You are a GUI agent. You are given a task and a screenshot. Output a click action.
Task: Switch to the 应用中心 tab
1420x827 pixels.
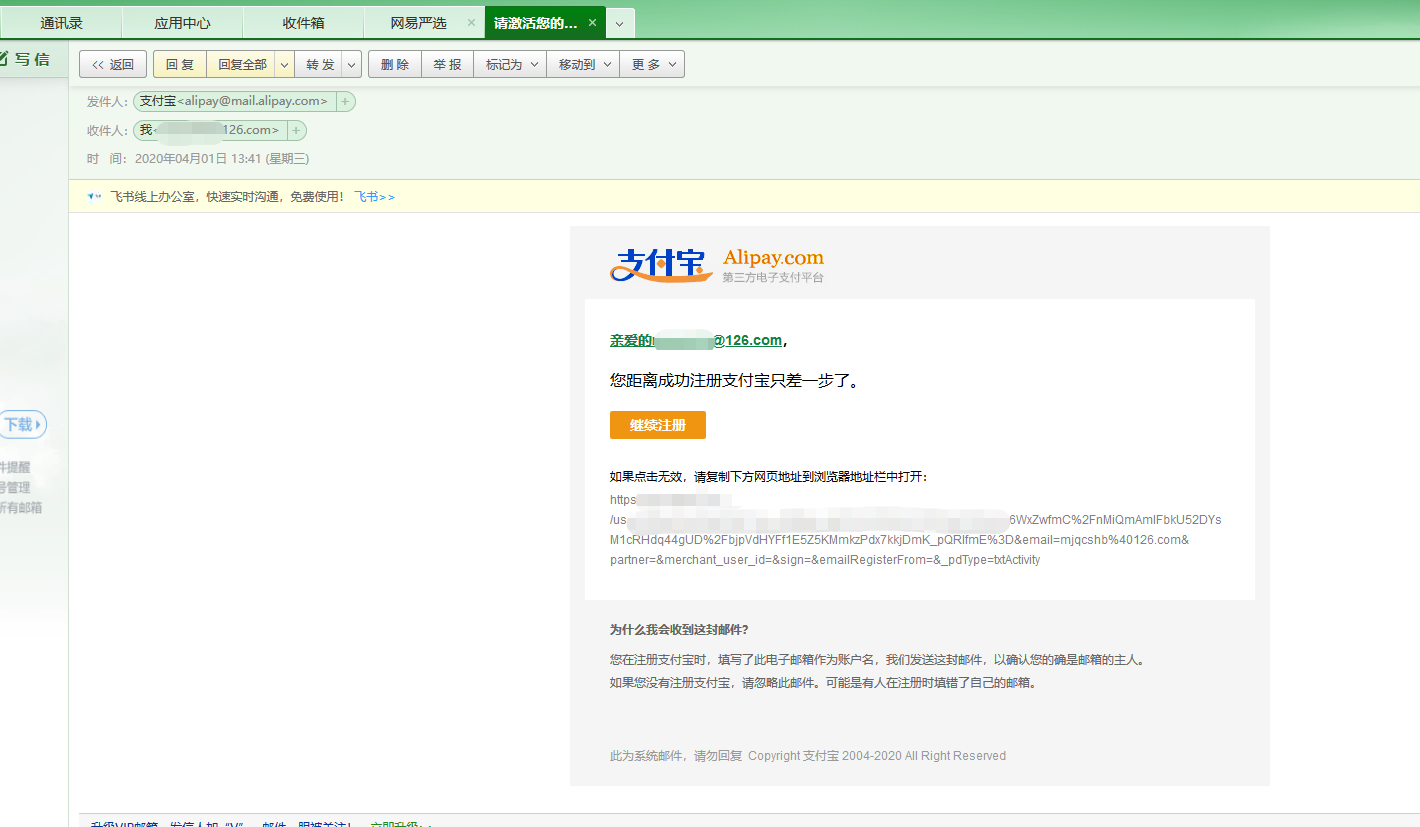[x=182, y=23]
